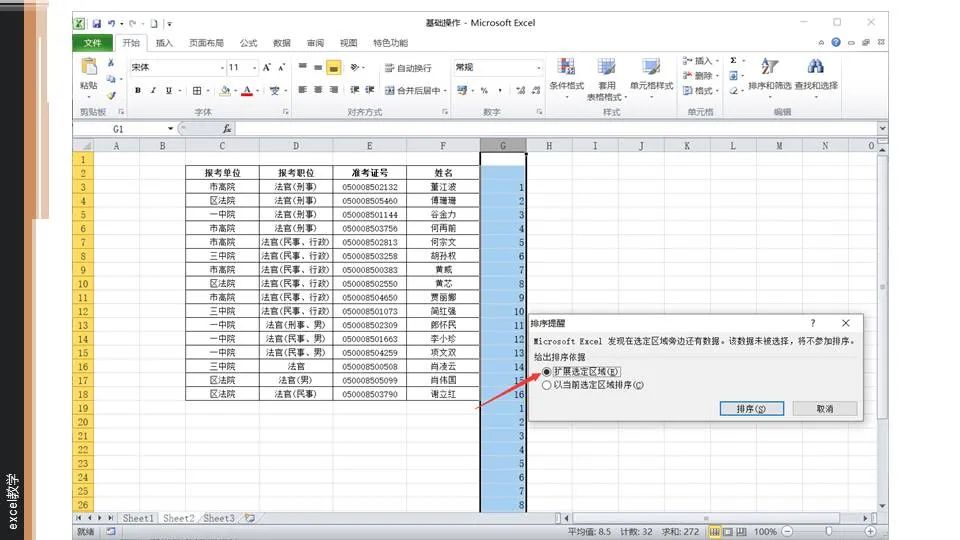Click the Decrease Decimal icon

pyautogui.click(x=536, y=91)
